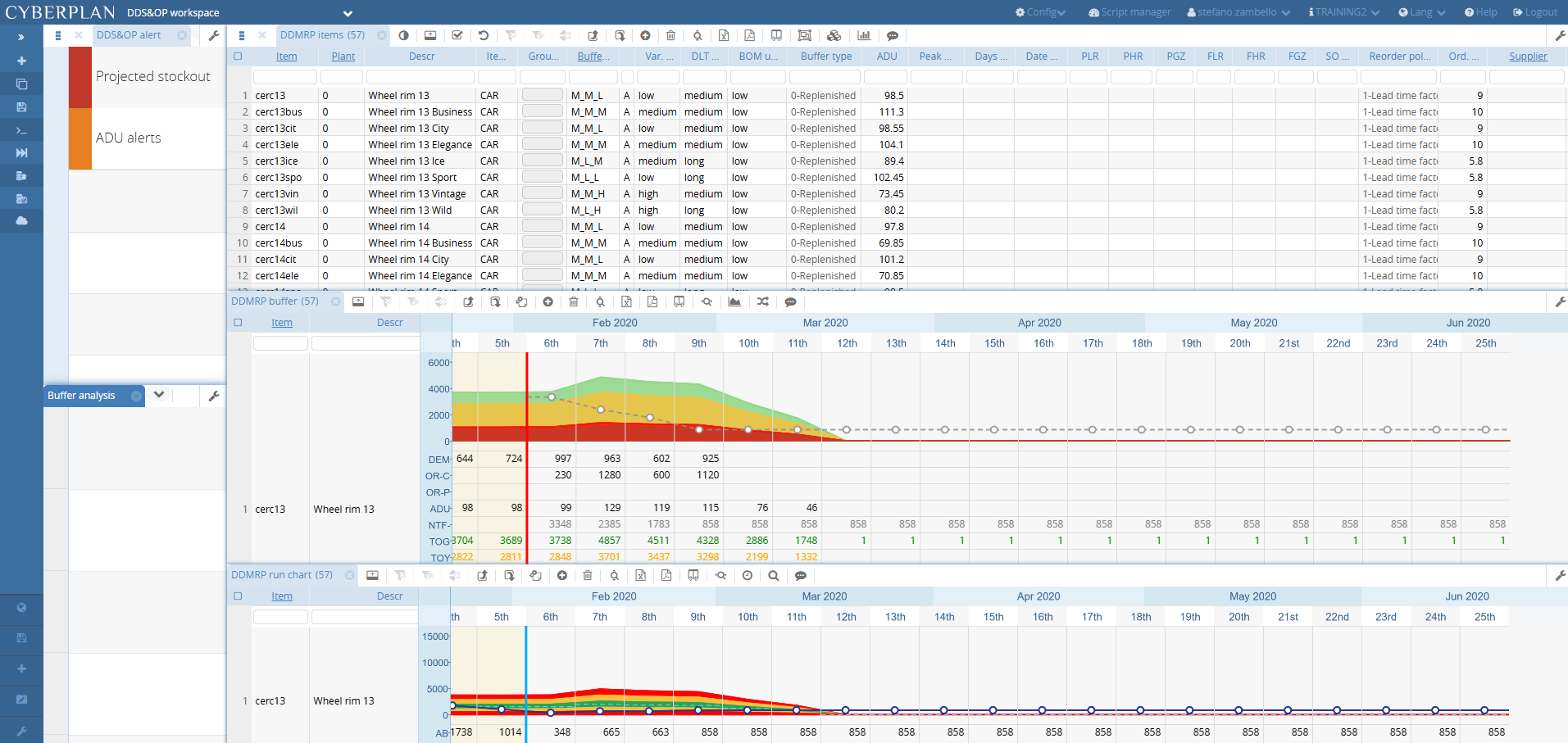Tick the select-all checkbox in DDMRP items header
This screenshot has width=1568, height=743.
238,57
